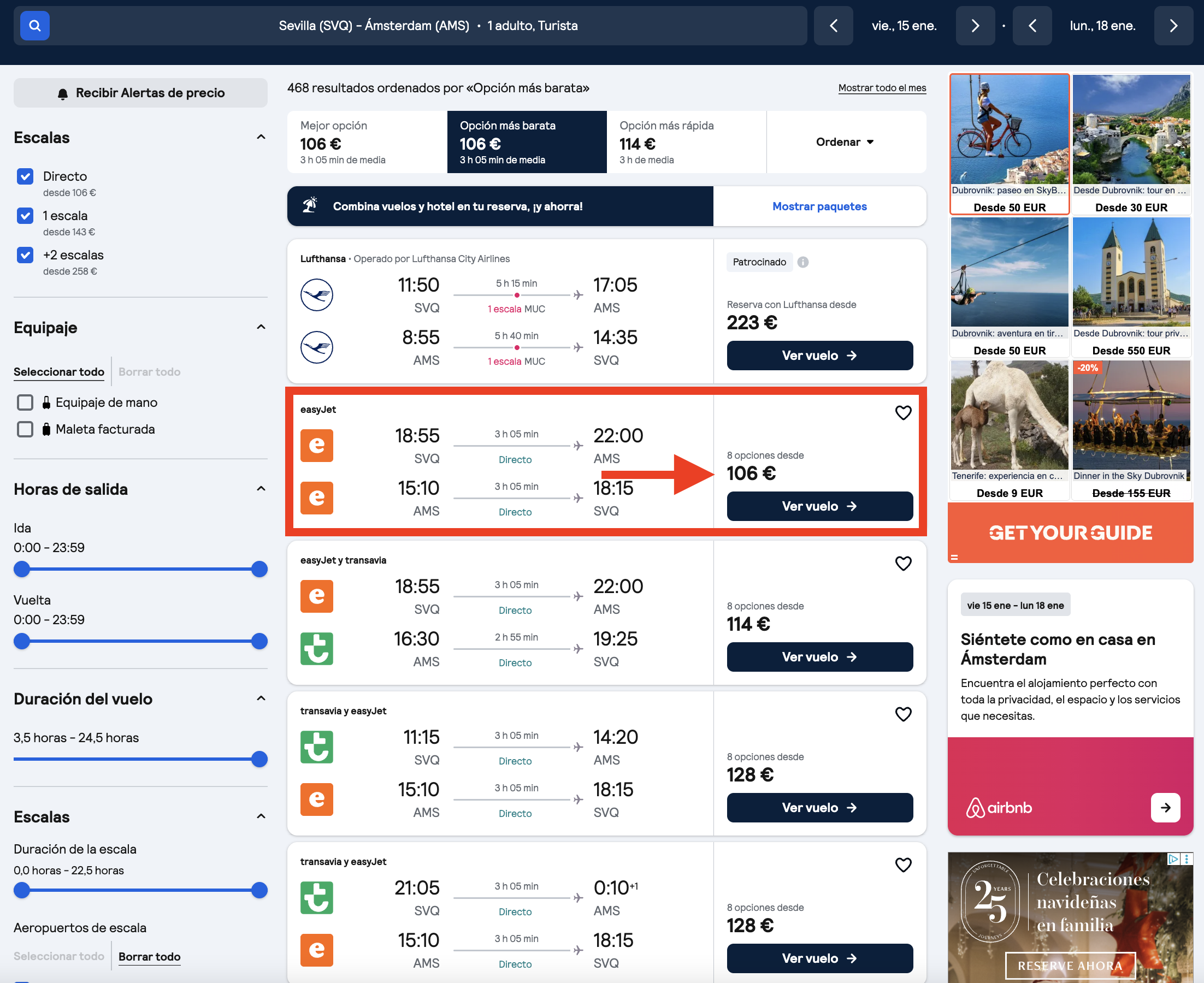Click Recibir Alertas de precio button
This screenshot has width=1204, height=983.
pyautogui.click(x=140, y=93)
